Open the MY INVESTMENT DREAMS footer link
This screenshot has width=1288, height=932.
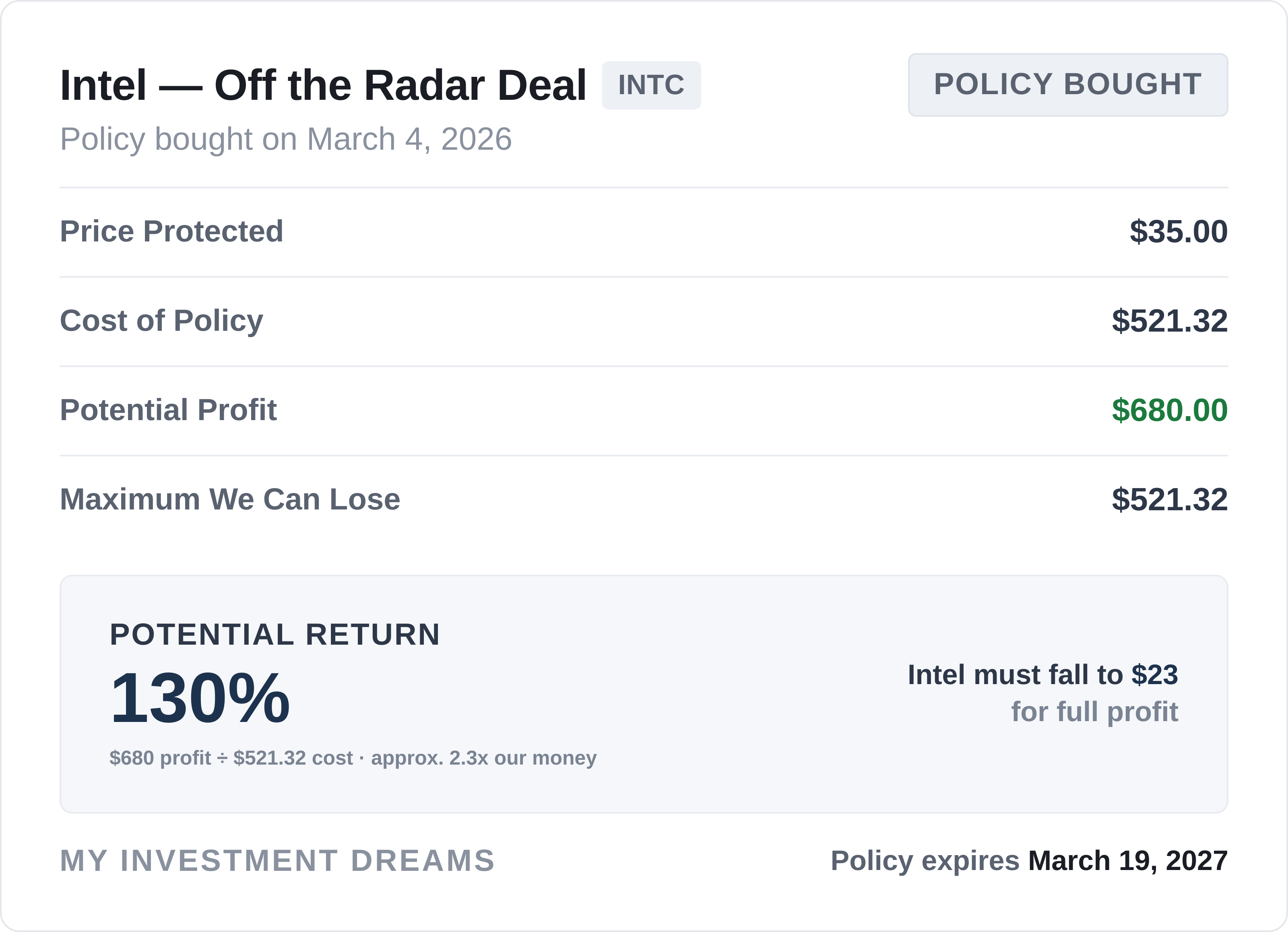click(277, 860)
